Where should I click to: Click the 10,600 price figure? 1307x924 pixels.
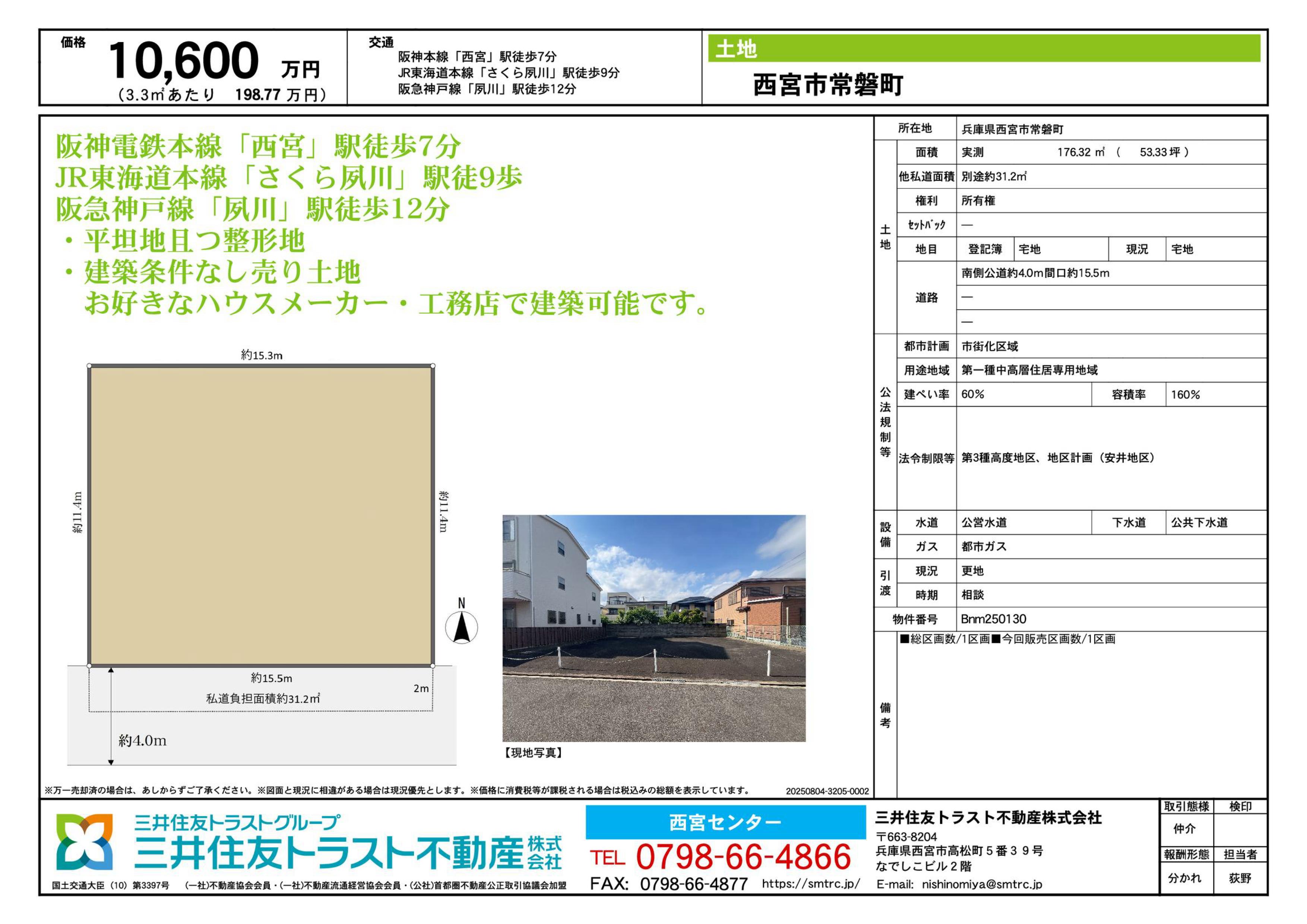[x=183, y=61]
